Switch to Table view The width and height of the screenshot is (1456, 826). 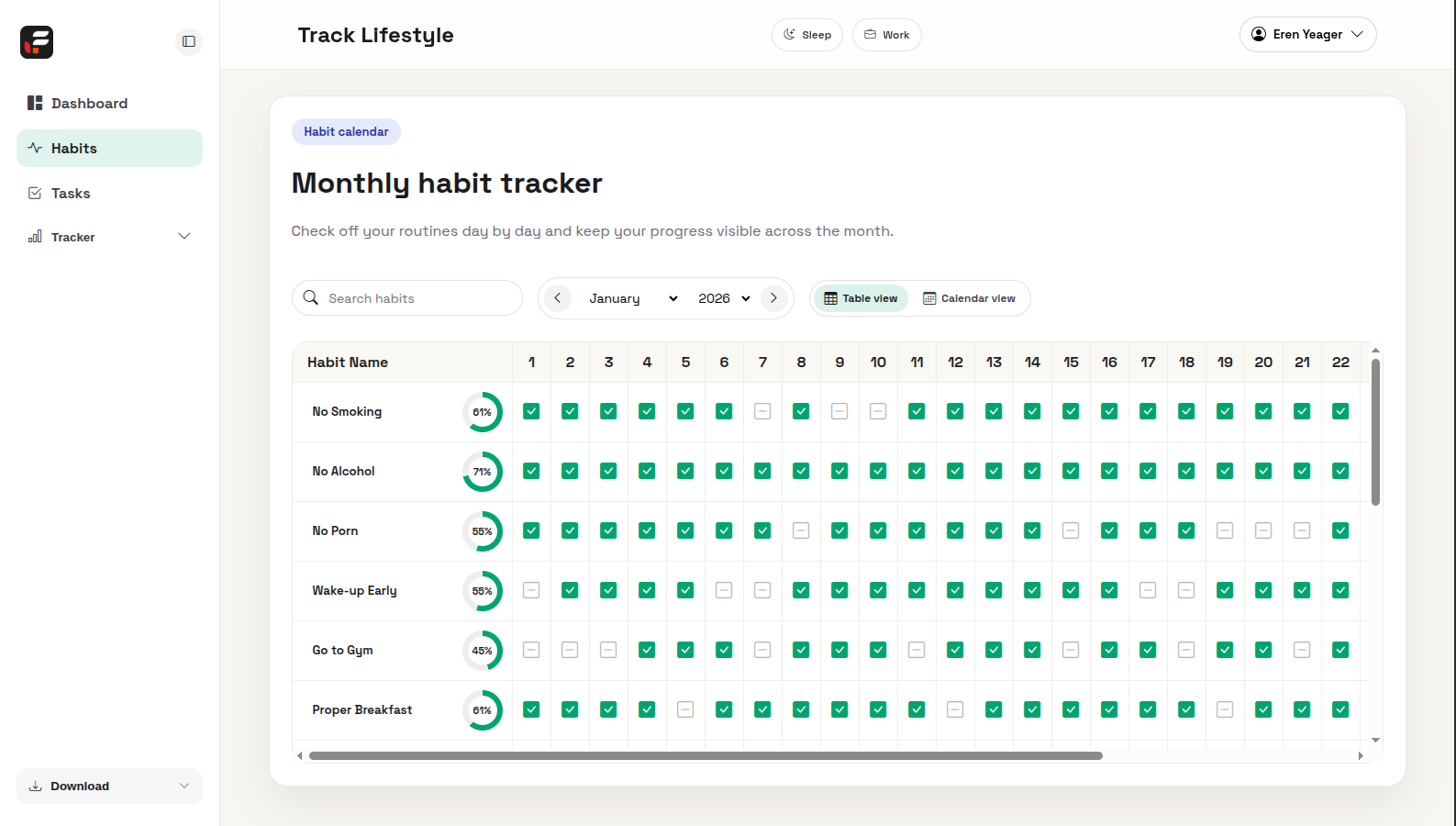point(861,298)
